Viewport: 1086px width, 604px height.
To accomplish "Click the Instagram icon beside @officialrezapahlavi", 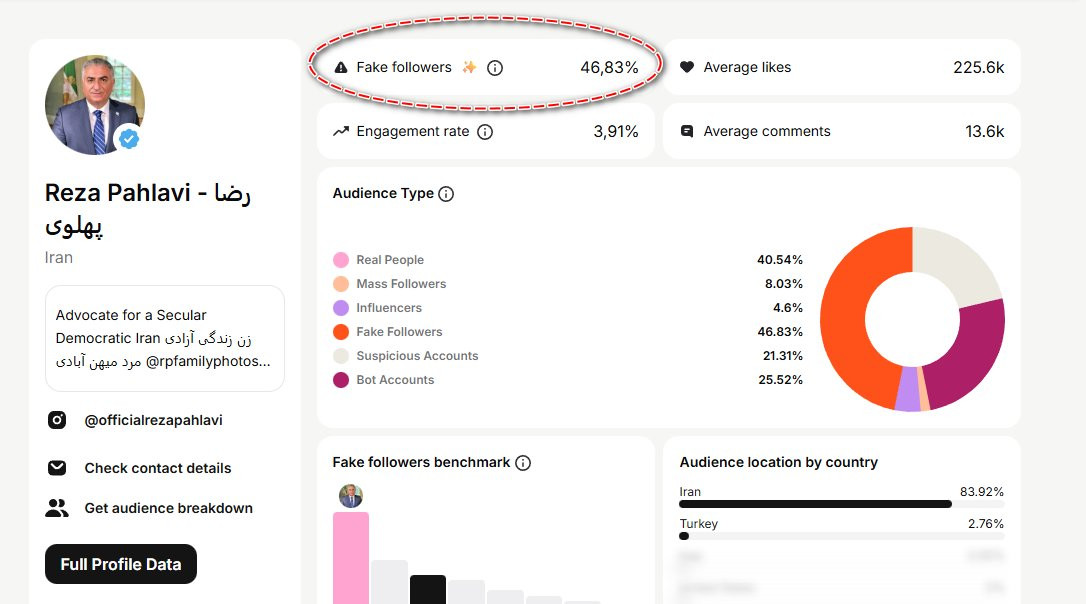I will [x=57, y=420].
